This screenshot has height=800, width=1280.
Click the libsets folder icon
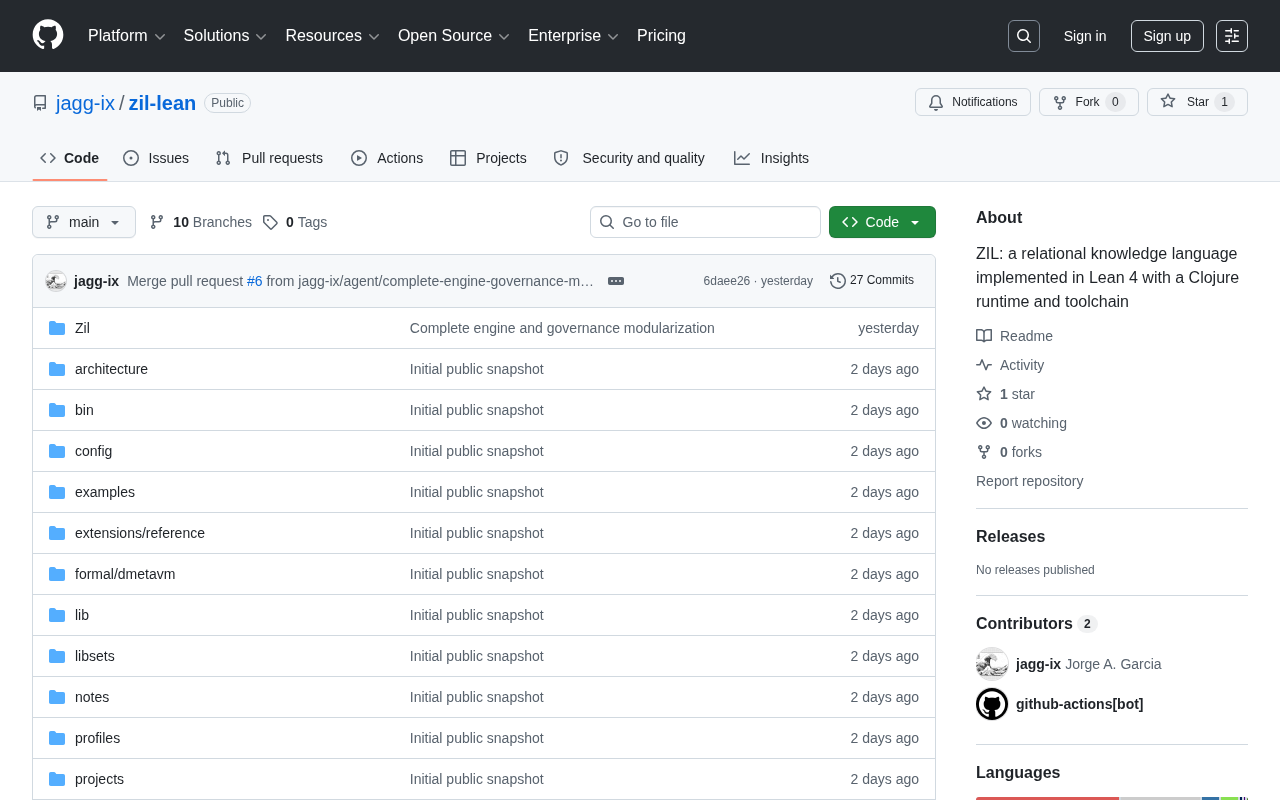[57, 656]
